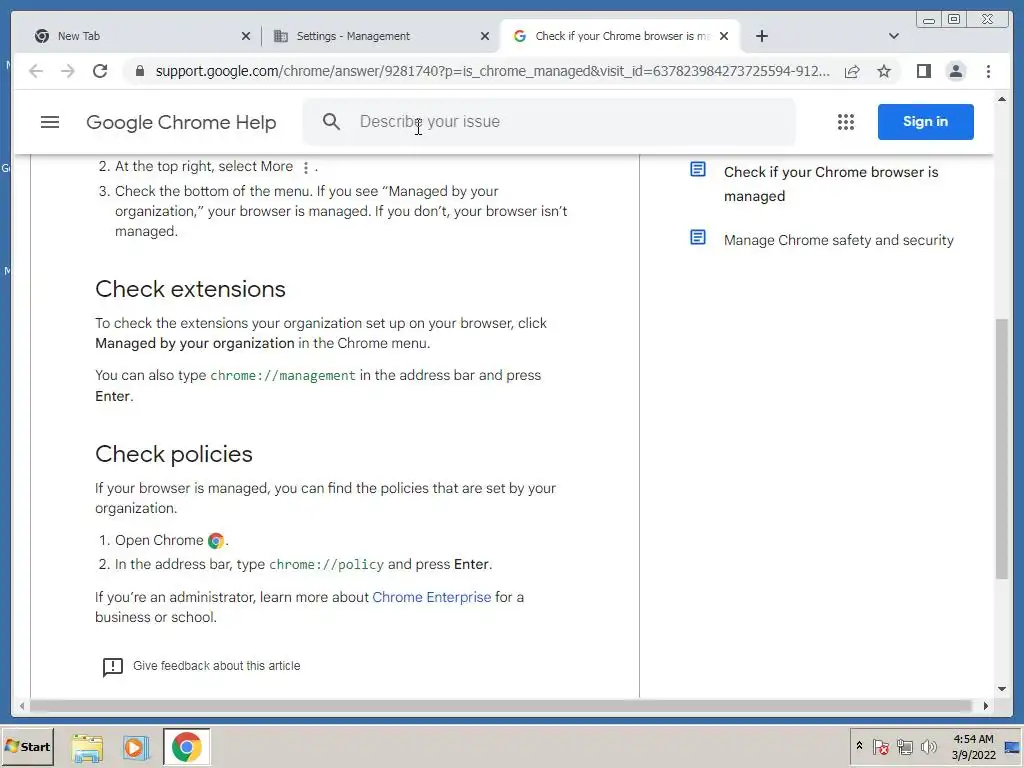
Task: Click the search magnifier icon
Action: 331,121
